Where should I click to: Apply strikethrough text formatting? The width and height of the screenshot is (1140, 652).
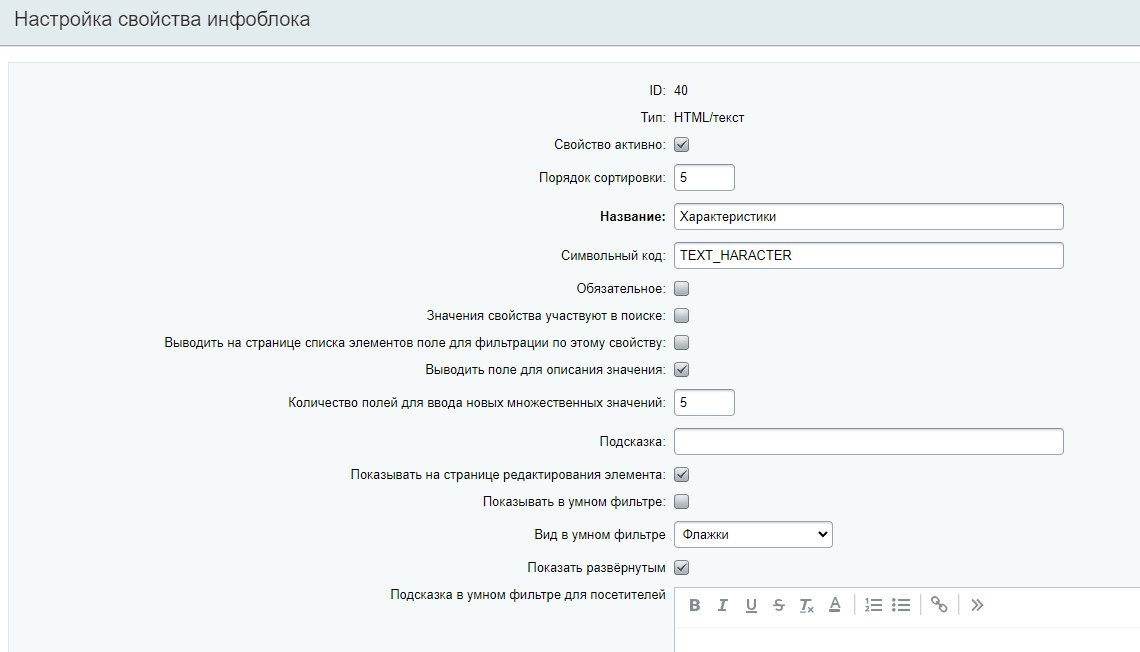779,605
